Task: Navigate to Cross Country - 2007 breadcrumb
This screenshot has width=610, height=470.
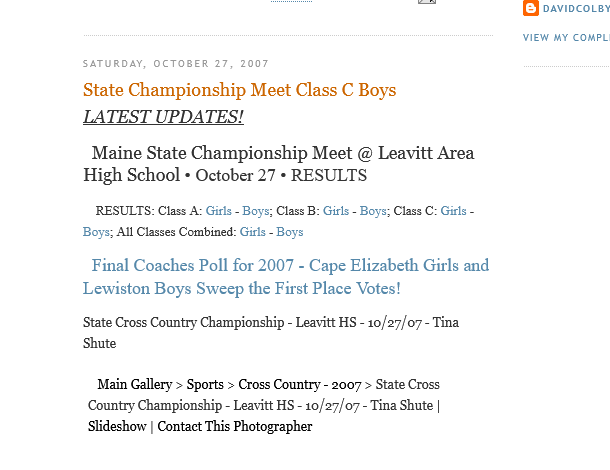Action: click(x=299, y=385)
